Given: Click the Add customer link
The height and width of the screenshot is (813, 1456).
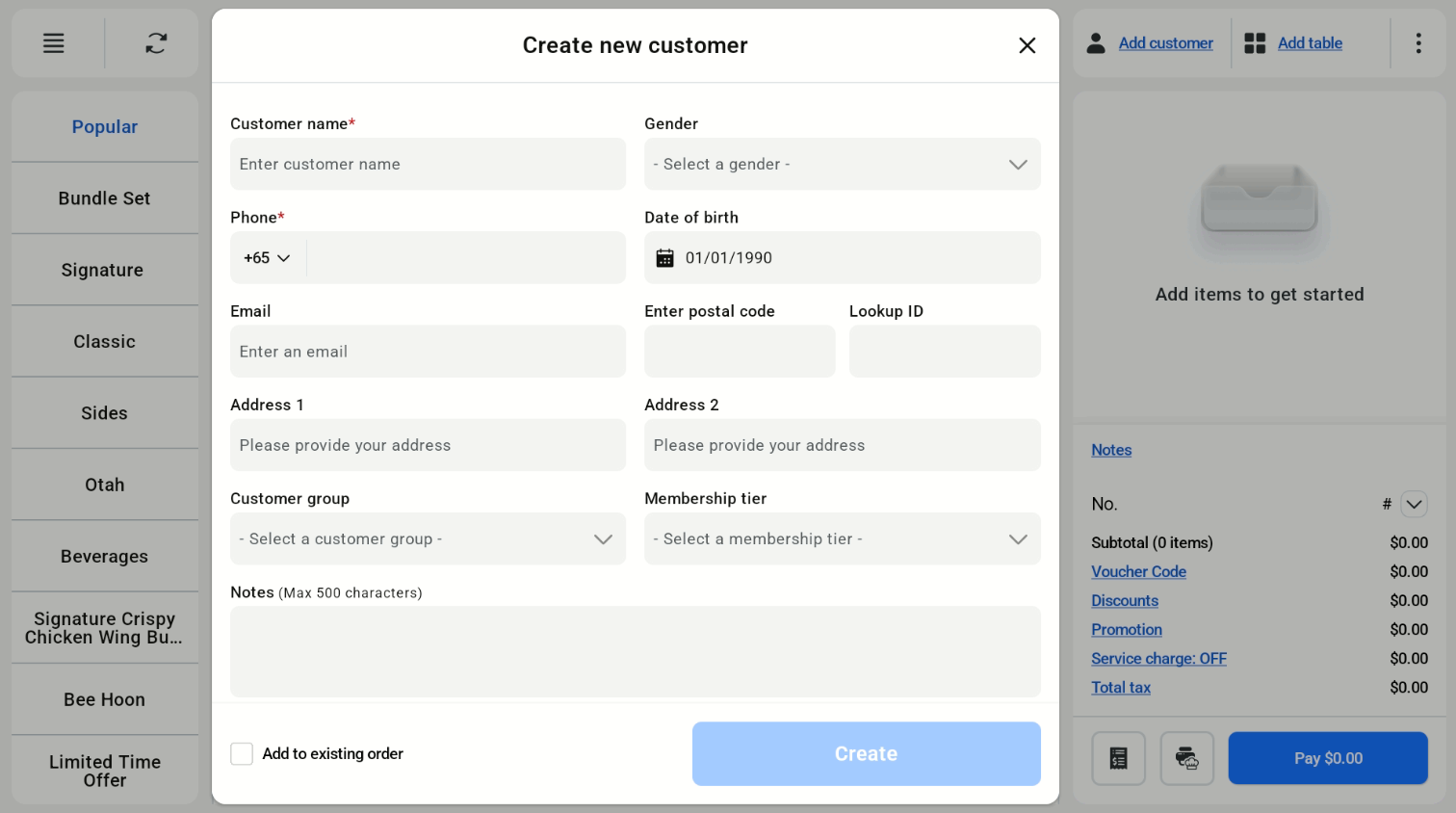Looking at the screenshot, I should [1166, 43].
